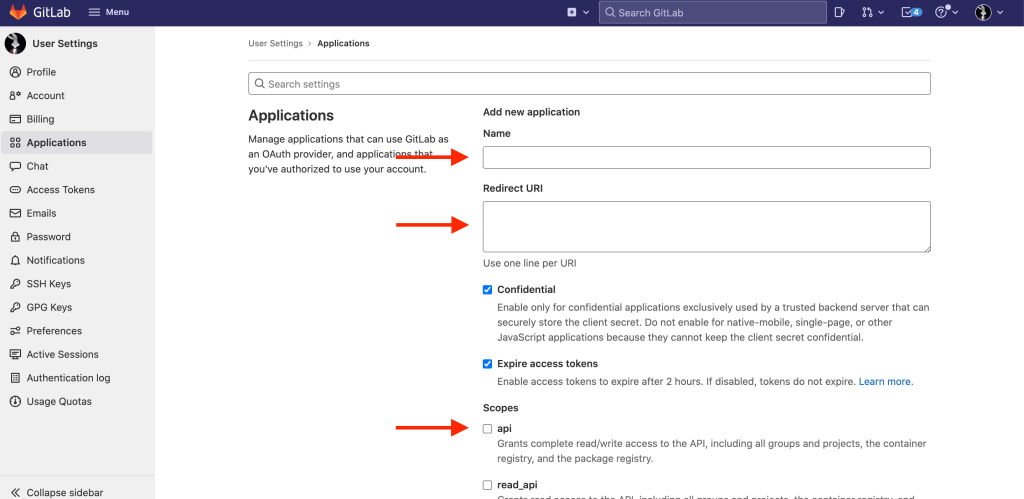Viewport: 1024px width, 499px height.
Task: Enable the read_api scope checkbox
Action: coord(487,485)
